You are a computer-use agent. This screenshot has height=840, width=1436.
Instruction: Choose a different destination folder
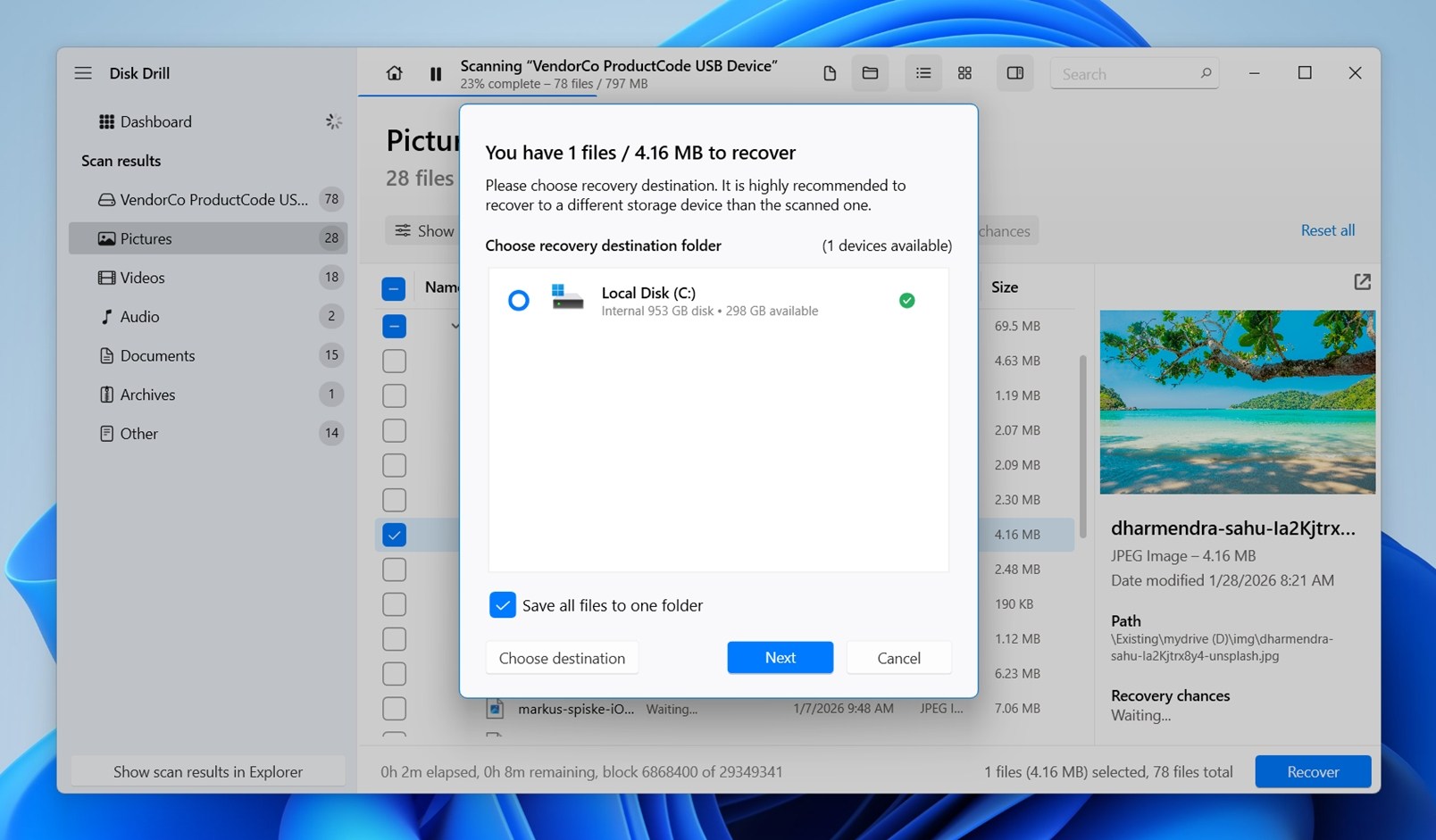[562, 658]
